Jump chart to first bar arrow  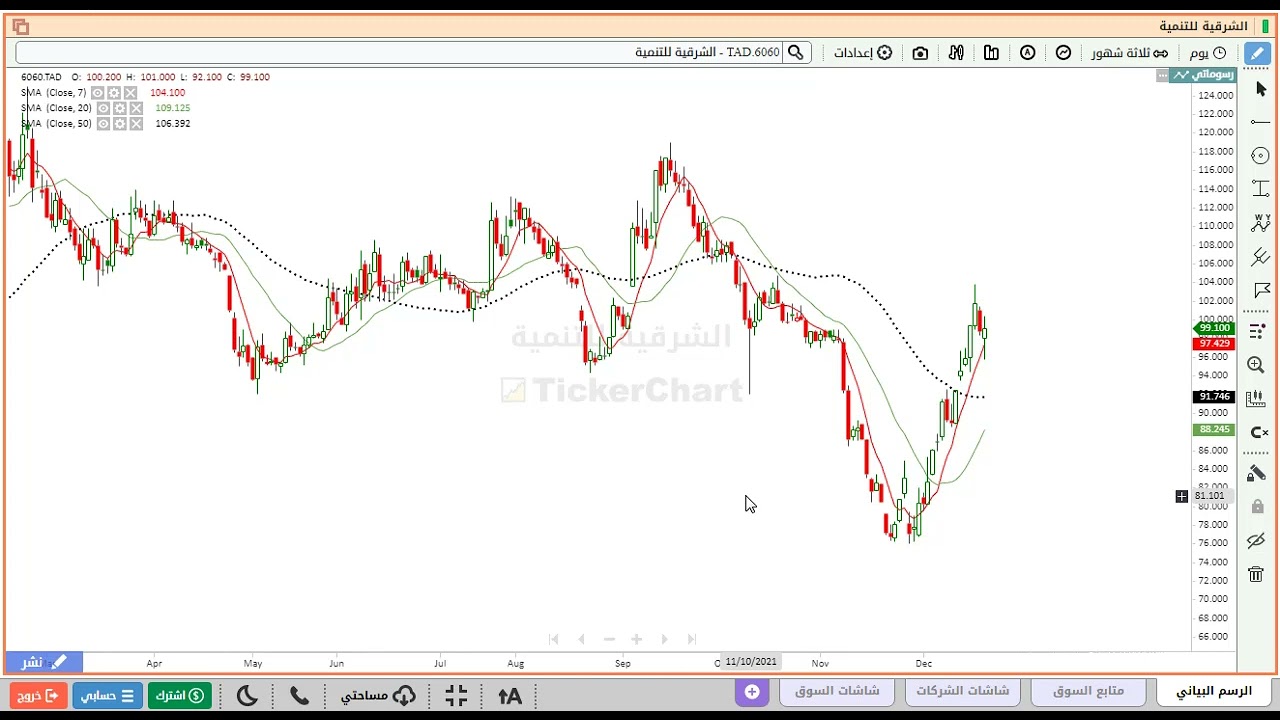(x=553, y=639)
